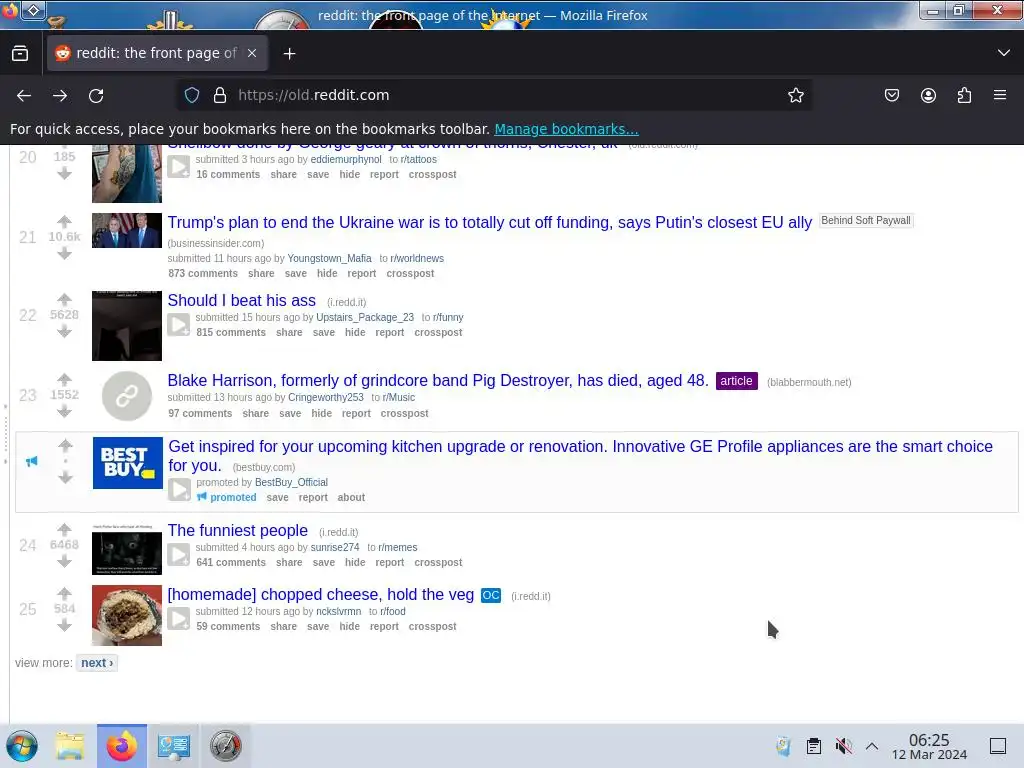Image resolution: width=1024 pixels, height=768 pixels.
Task: Bookmark this page with the star icon
Action: [x=795, y=95]
